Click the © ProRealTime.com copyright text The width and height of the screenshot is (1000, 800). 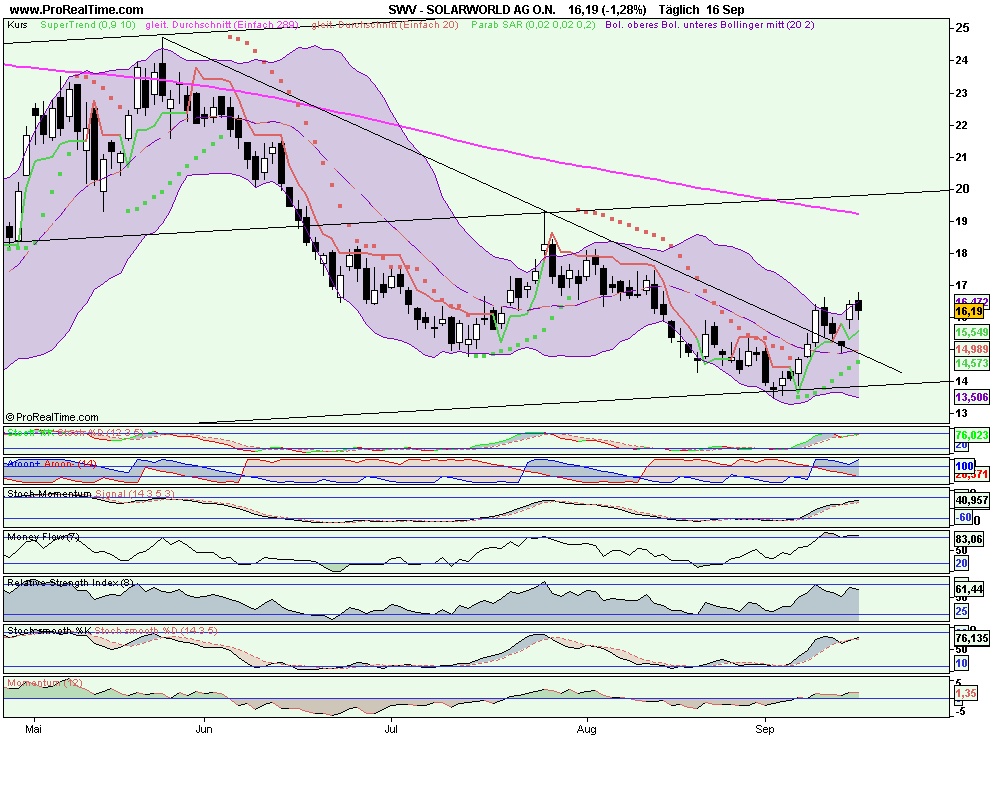(52, 417)
